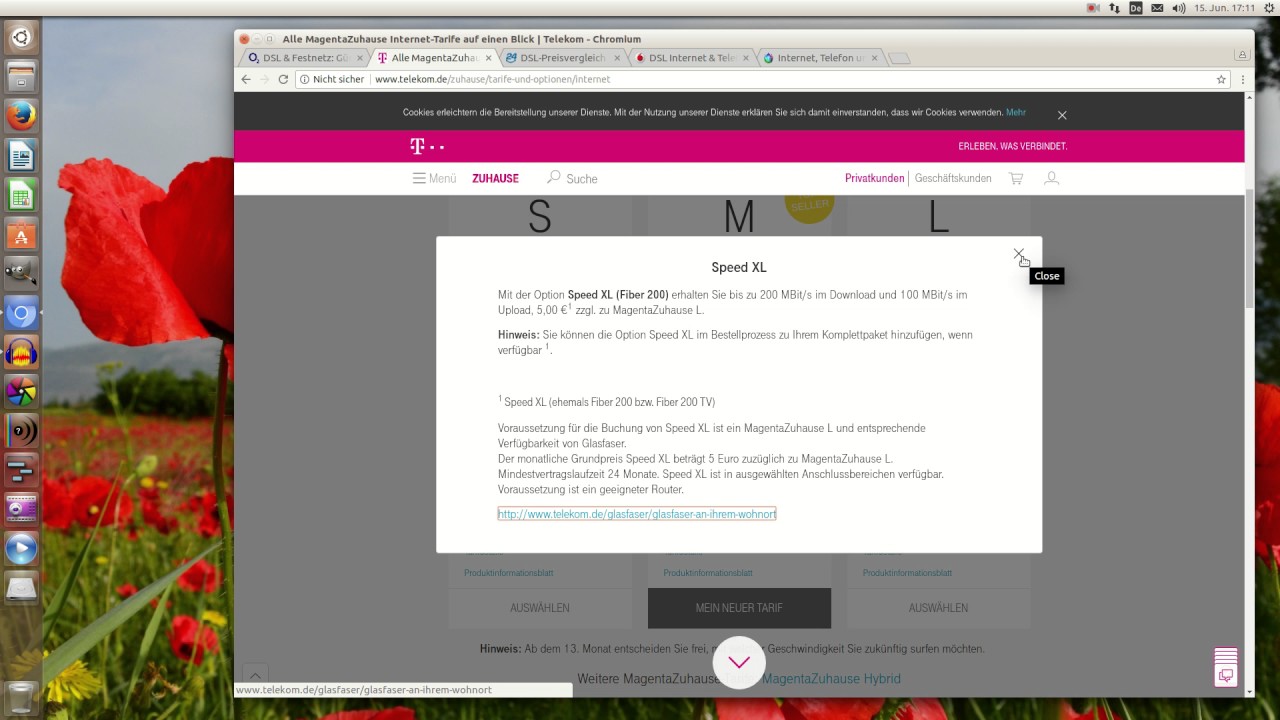Open LibreOffice Writer from the launcher
Image resolution: width=1280 pixels, height=720 pixels.
pyautogui.click(x=21, y=156)
